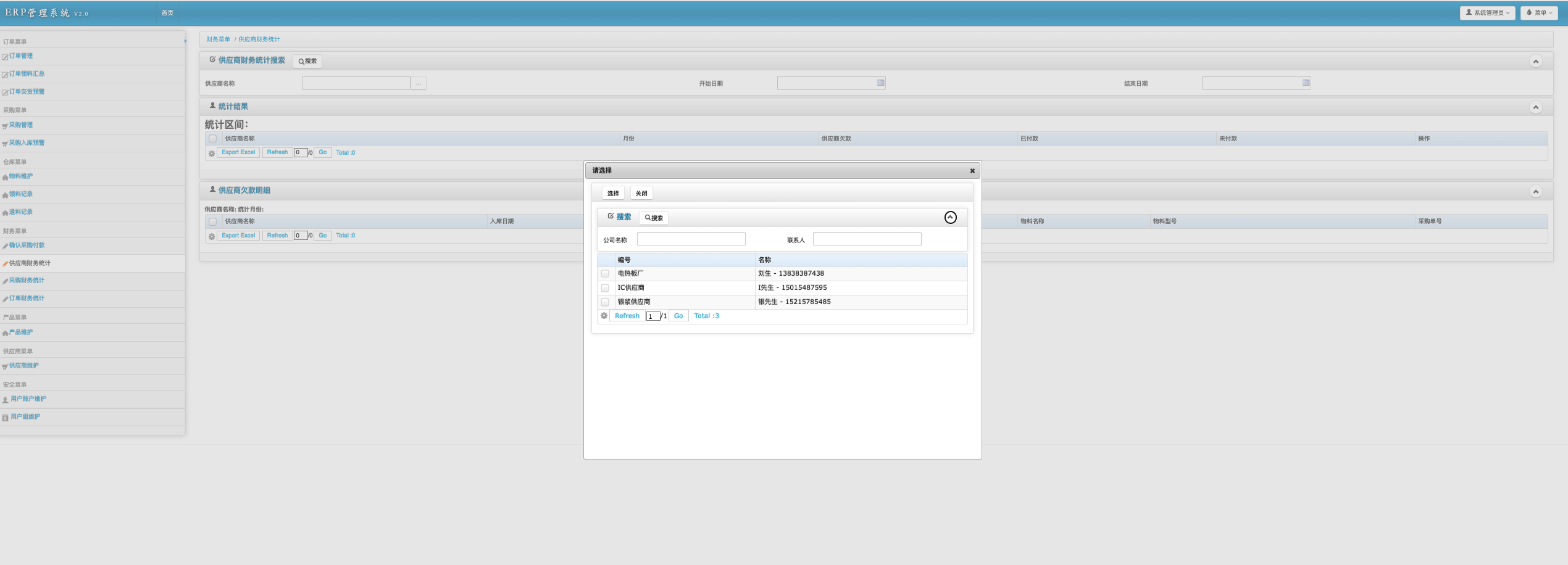Open 供应商财务统计 in the sidebar
This screenshot has width=1568, height=565.
[30, 263]
